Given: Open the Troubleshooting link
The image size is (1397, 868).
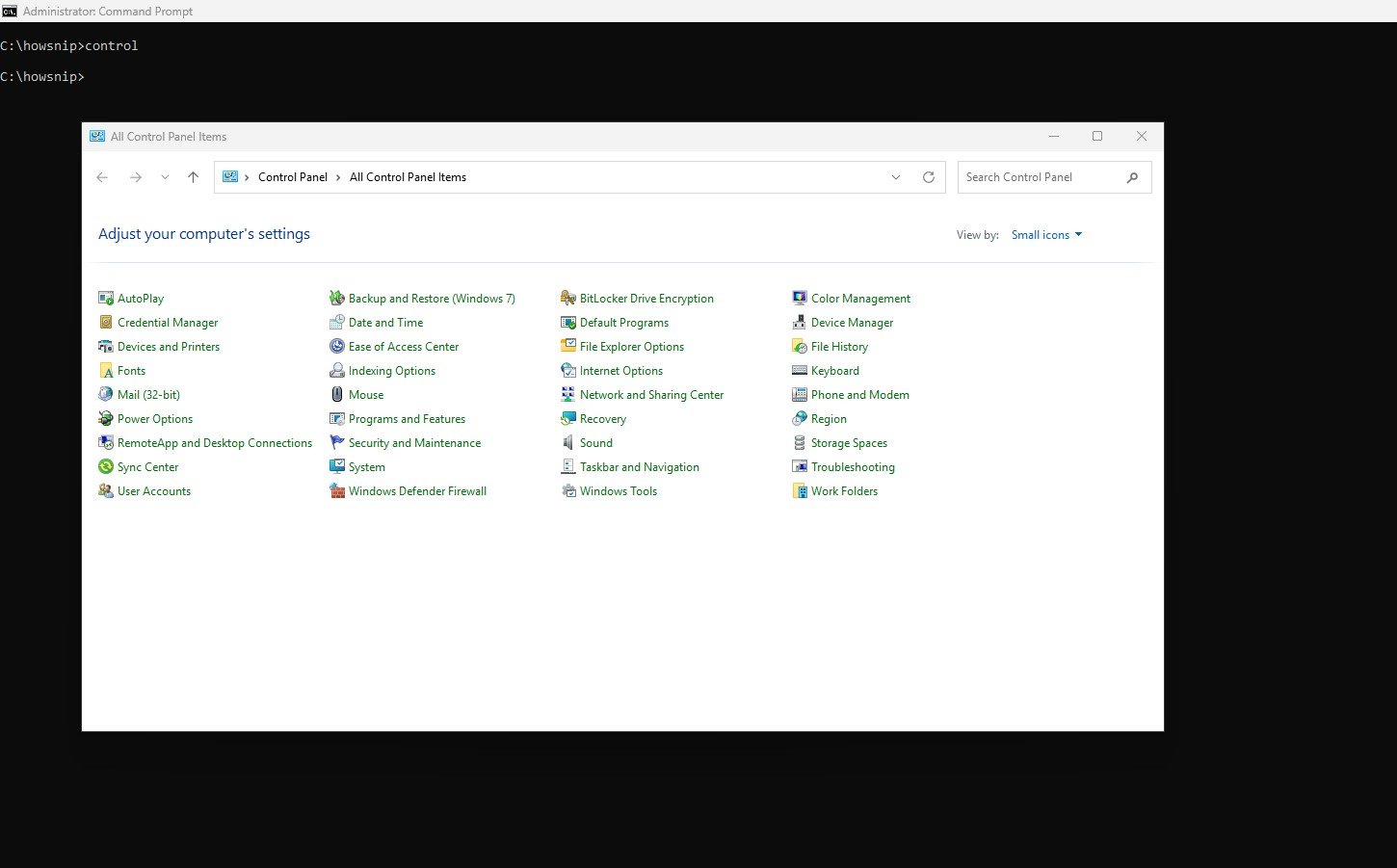Looking at the screenshot, I should point(853,467).
